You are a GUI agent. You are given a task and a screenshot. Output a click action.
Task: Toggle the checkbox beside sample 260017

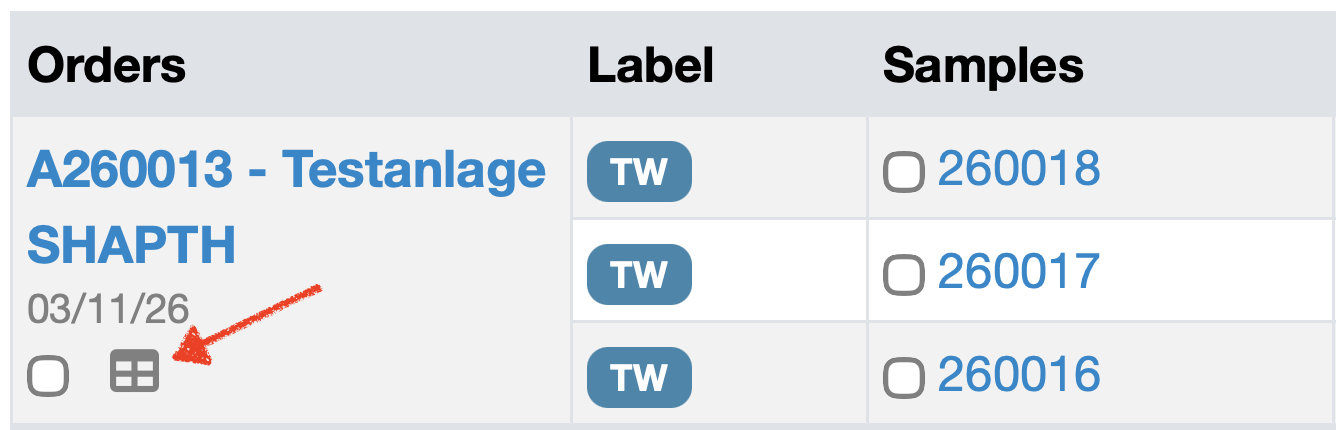[x=904, y=275]
